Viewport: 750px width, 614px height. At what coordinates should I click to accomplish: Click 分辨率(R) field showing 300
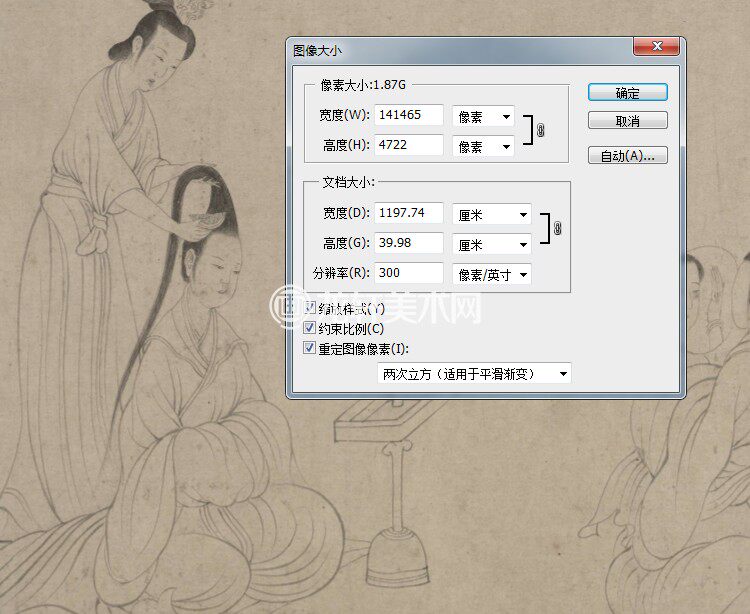coord(409,273)
